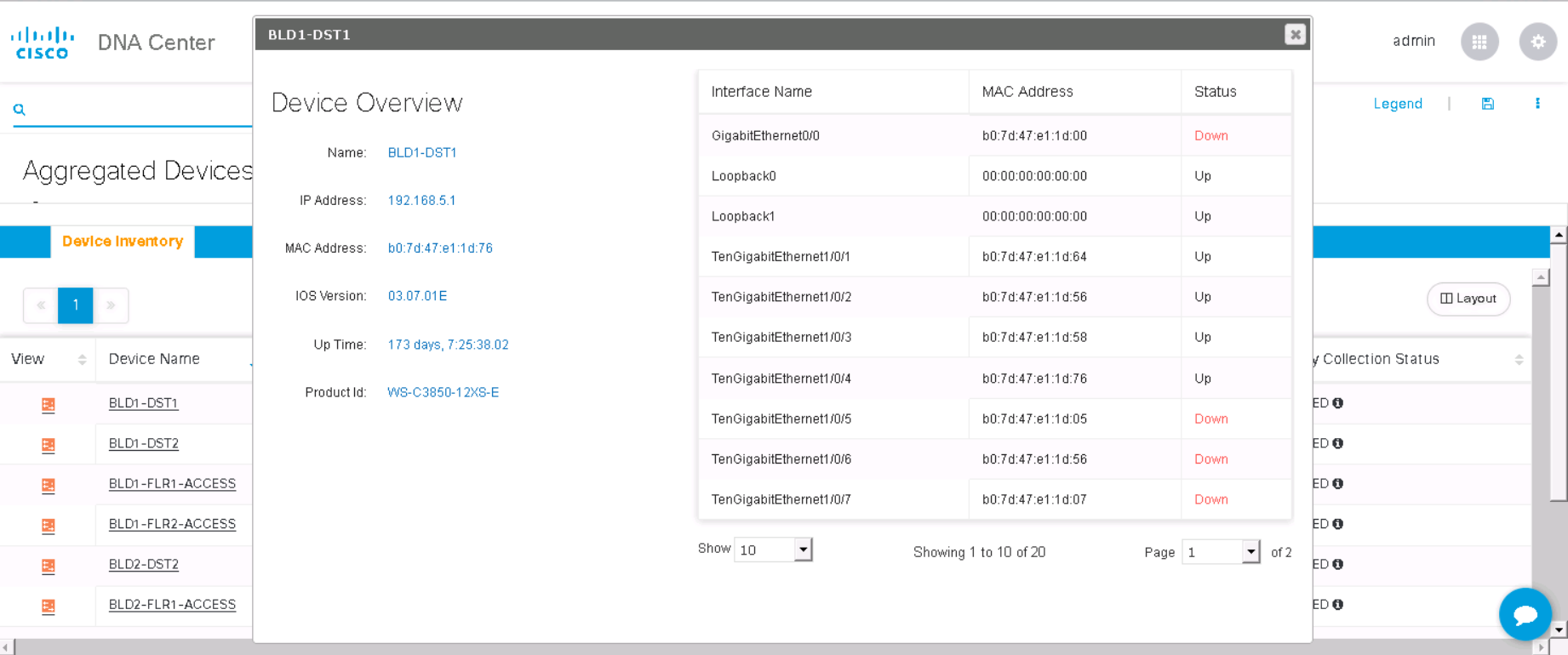Open view icon for BLD1-FLR1-ACCESS row
The height and width of the screenshot is (655, 1568).
(49, 485)
